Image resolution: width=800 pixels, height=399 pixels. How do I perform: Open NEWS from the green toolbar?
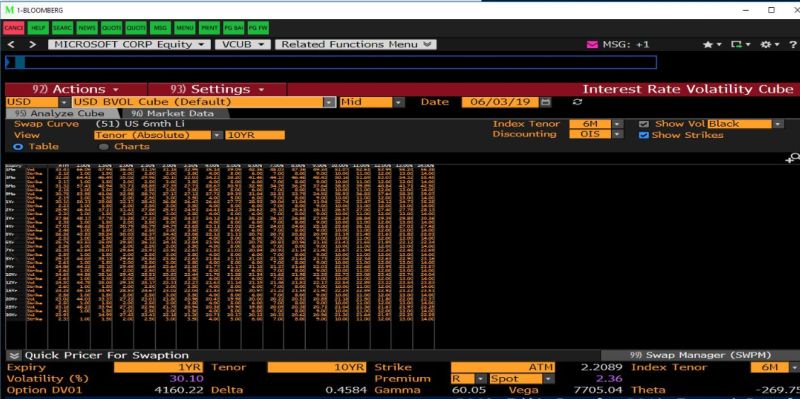coord(86,28)
